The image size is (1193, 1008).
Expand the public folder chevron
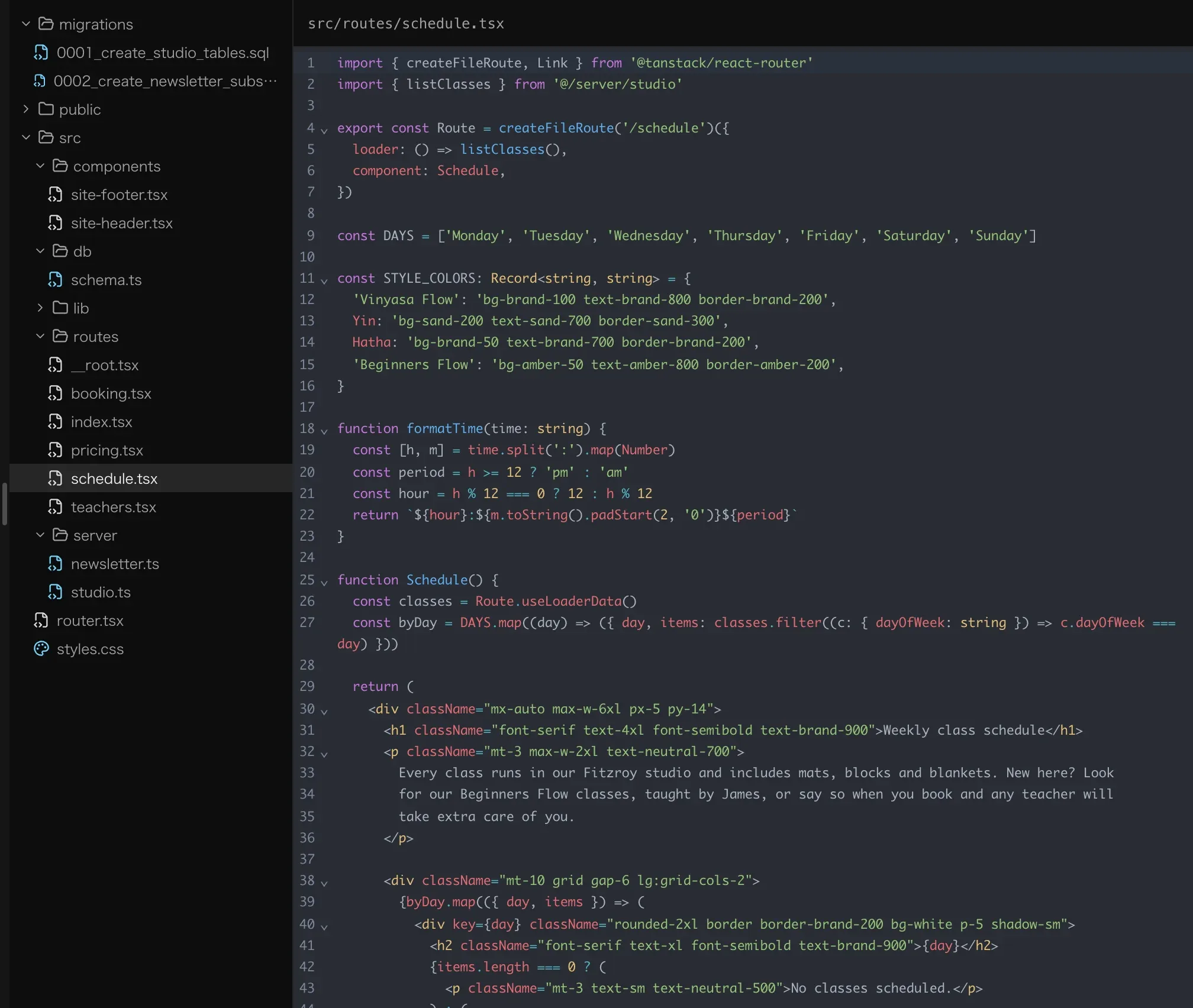click(x=26, y=109)
